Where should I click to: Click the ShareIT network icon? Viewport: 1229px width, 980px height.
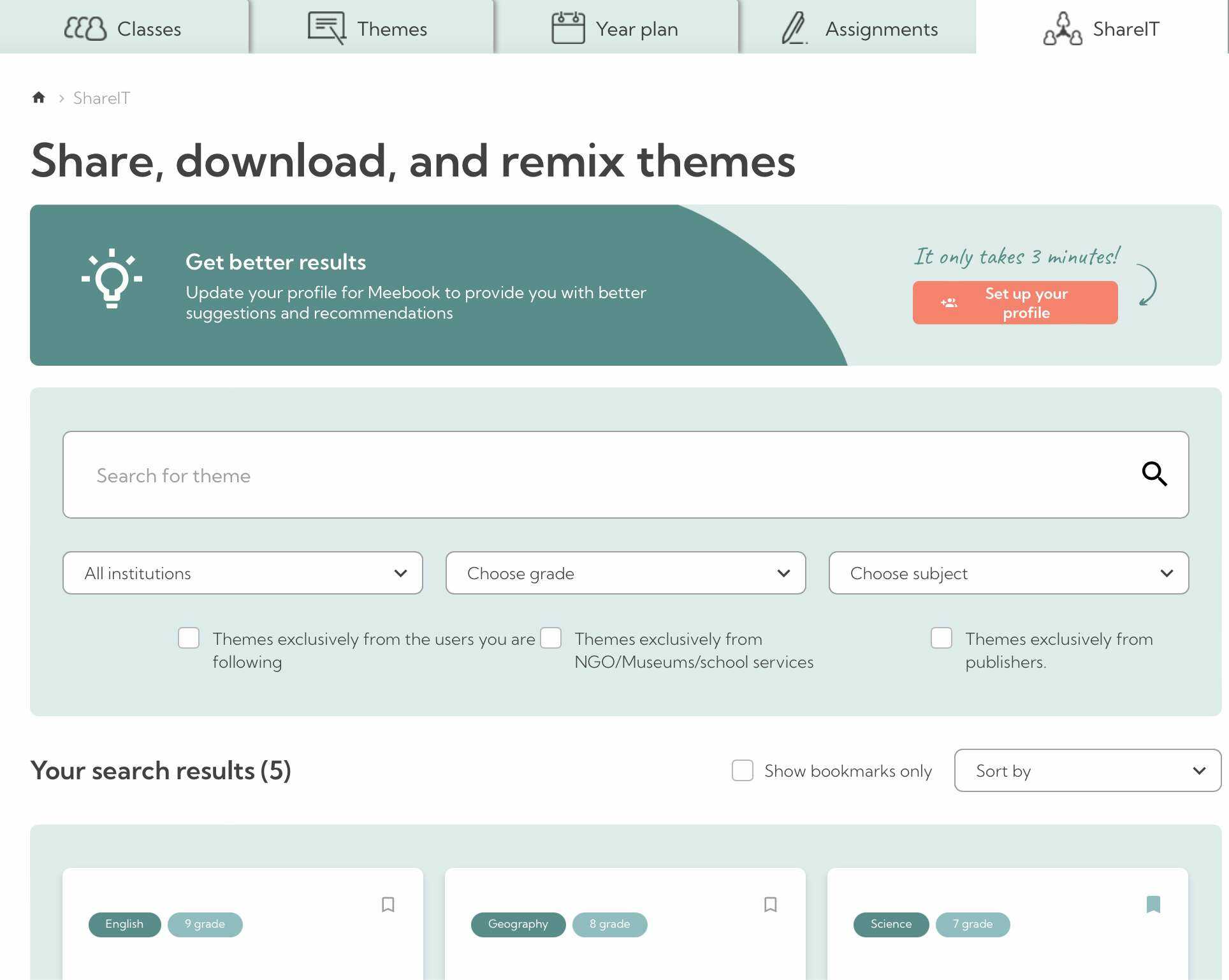point(1063,27)
